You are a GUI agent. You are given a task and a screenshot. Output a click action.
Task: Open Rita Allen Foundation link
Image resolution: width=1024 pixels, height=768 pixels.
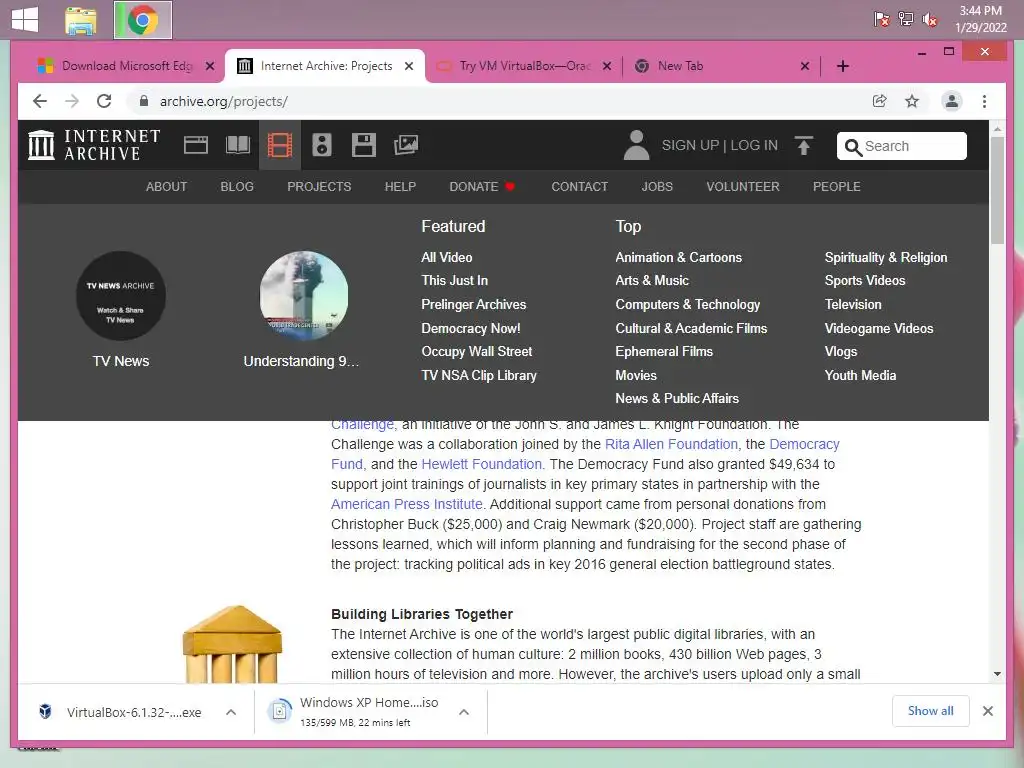coord(671,444)
